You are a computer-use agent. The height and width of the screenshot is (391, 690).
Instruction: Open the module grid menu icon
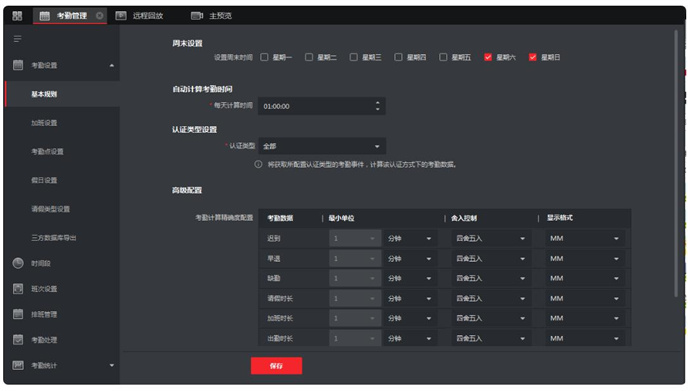coord(17,16)
